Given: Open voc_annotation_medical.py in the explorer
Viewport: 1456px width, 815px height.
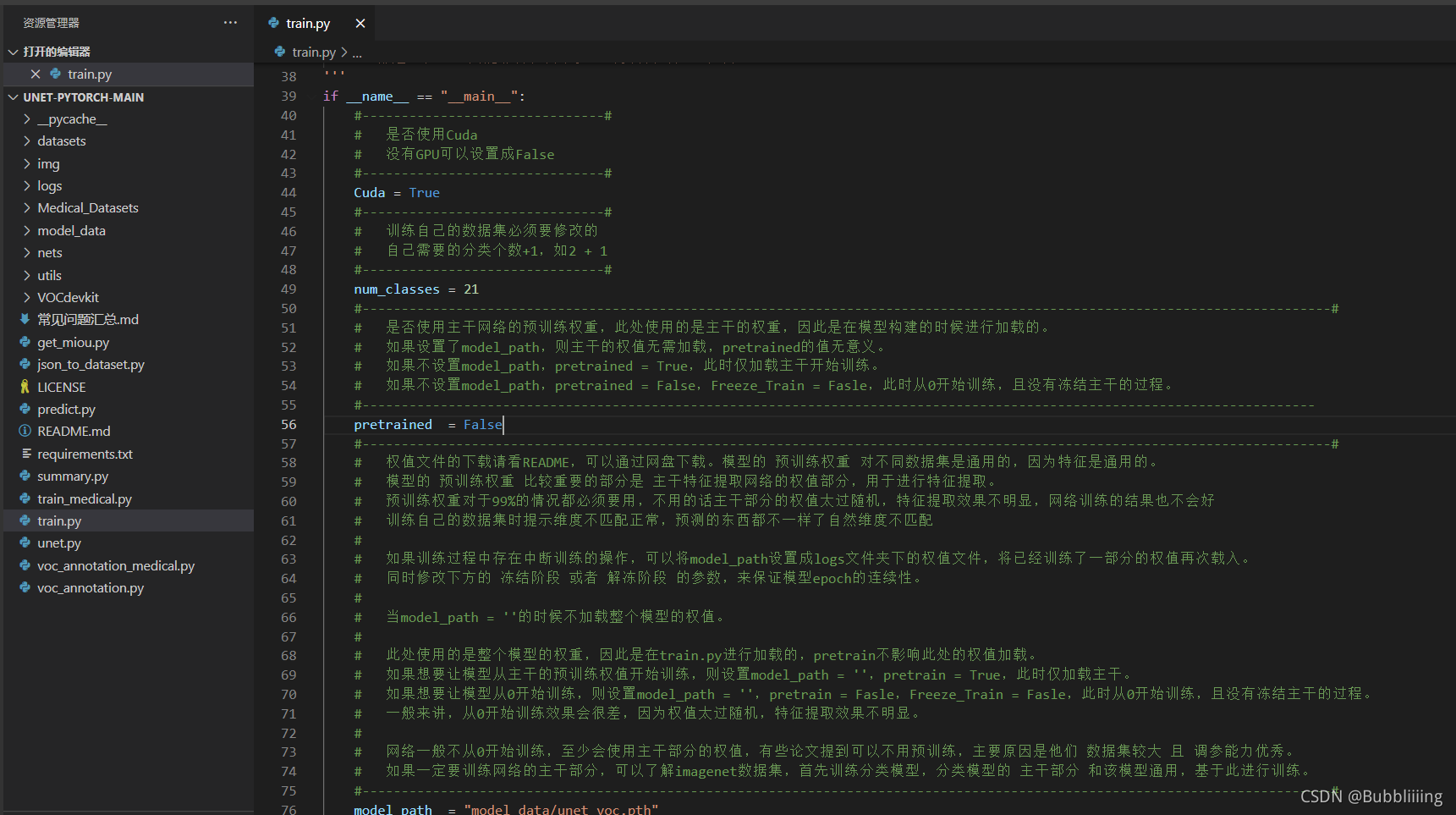Looking at the screenshot, I should click(115, 565).
